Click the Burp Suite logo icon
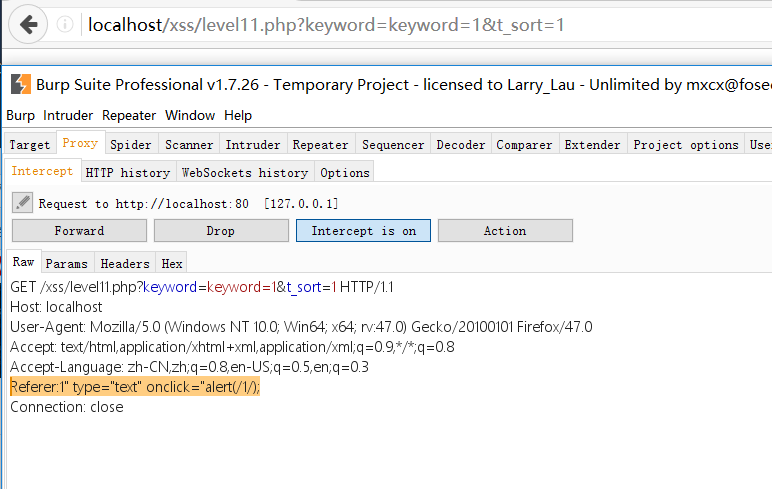The image size is (772, 489). tap(21, 84)
